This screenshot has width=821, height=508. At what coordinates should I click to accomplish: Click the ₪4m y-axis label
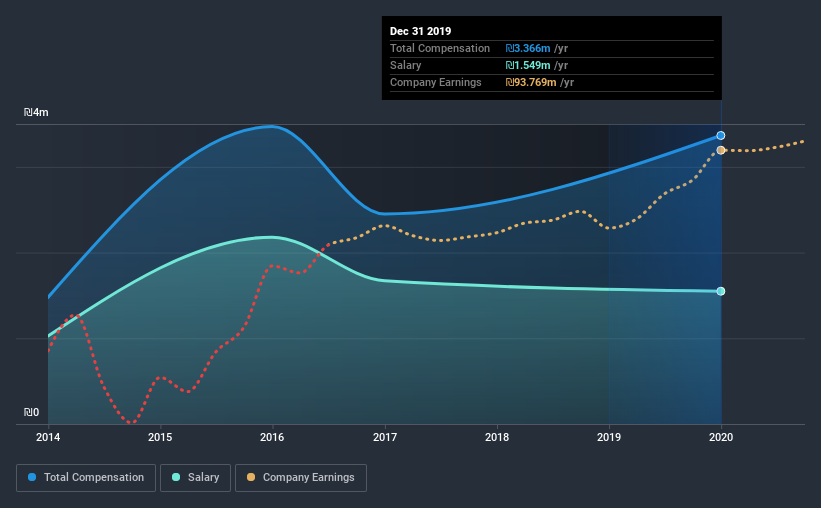pyautogui.click(x=36, y=113)
